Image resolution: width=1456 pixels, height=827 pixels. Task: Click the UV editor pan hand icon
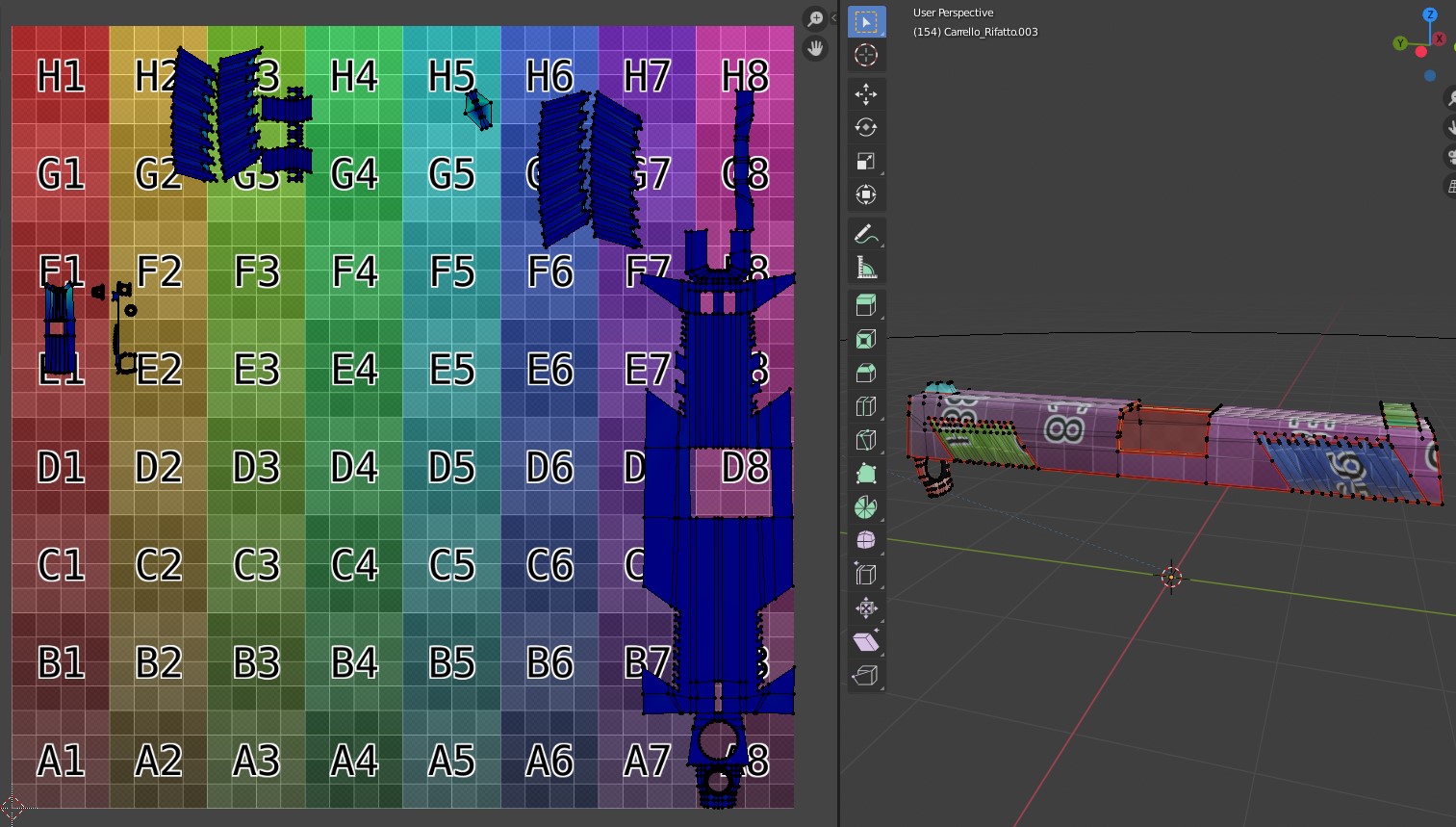pyautogui.click(x=815, y=48)
